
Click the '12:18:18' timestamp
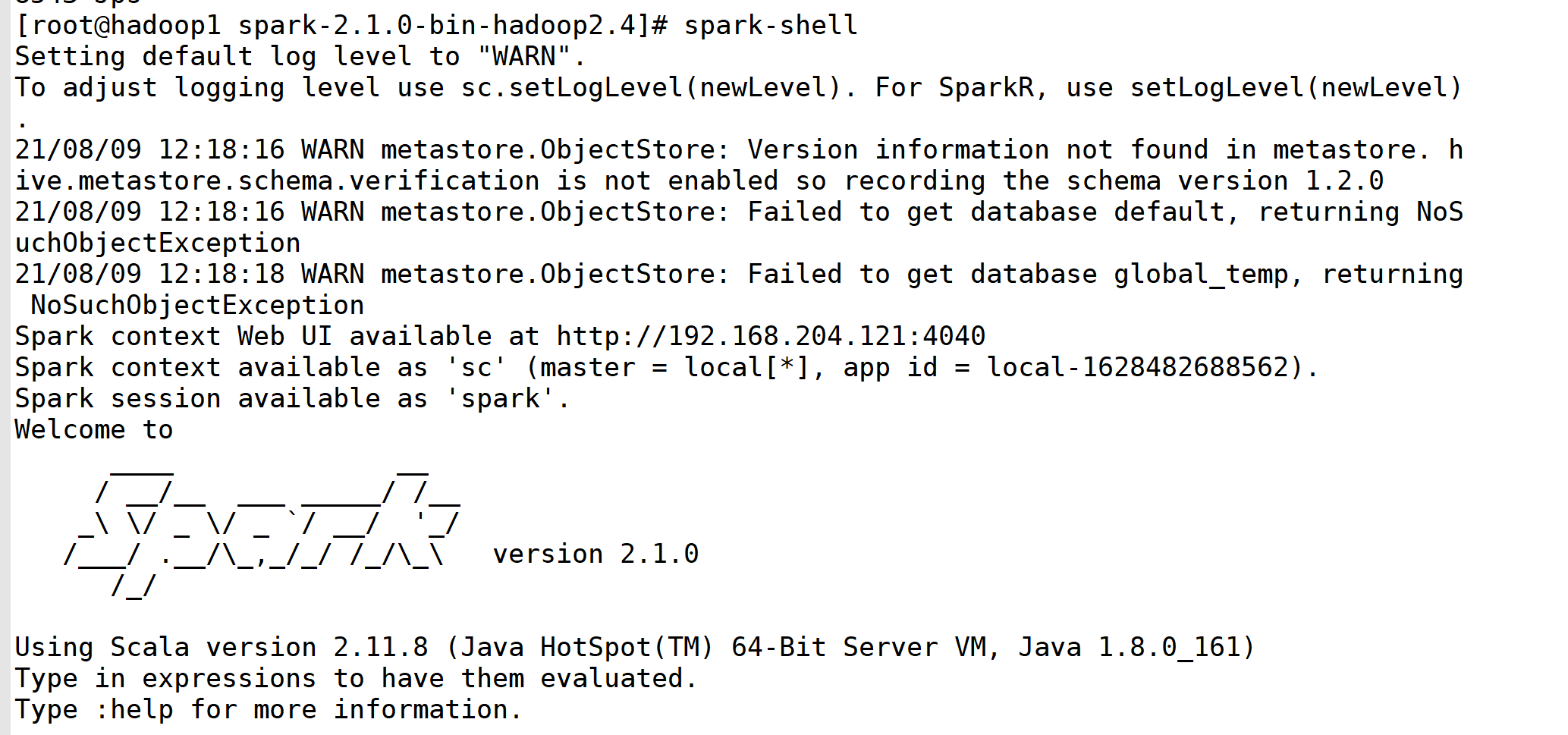click(222, 275)
